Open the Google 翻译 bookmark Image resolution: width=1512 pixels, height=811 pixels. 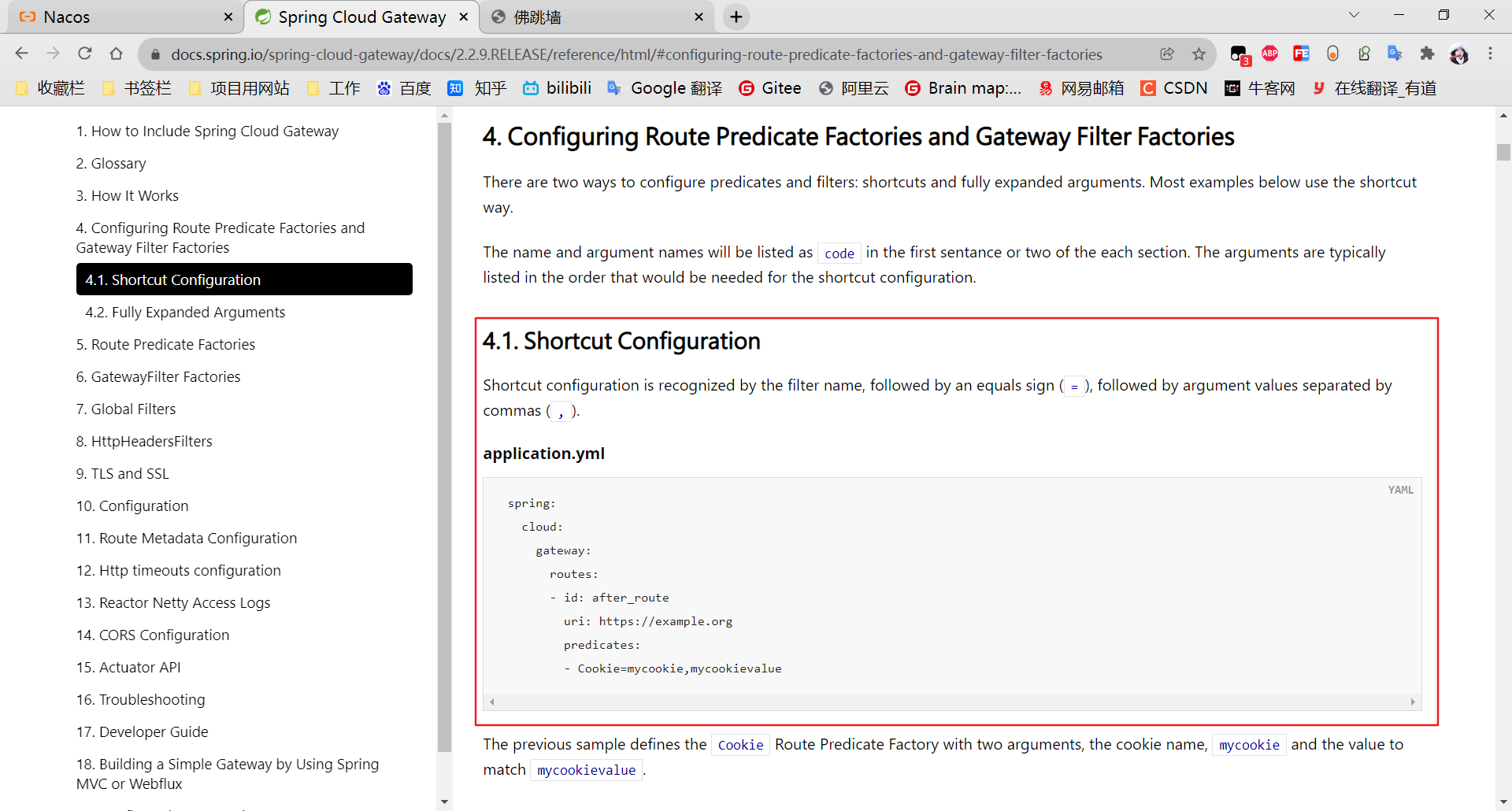pos(665,88)
